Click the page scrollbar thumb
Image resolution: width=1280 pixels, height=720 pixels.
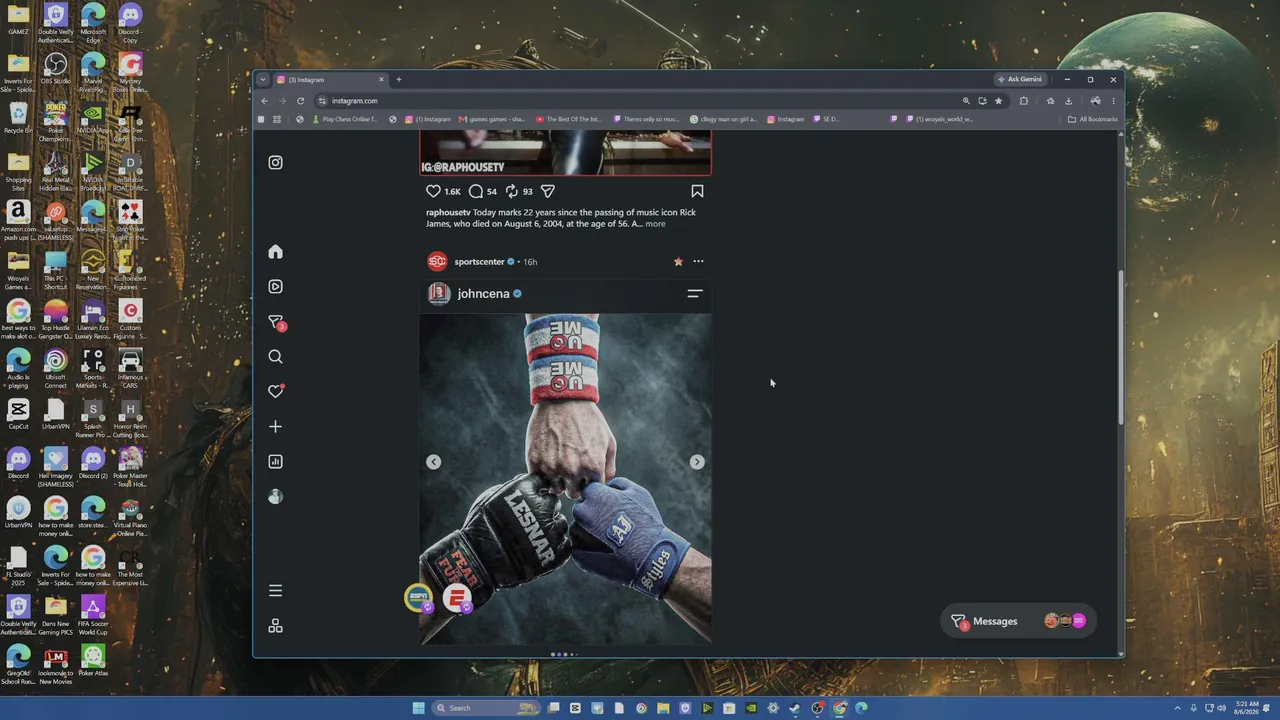(1120, 347)
